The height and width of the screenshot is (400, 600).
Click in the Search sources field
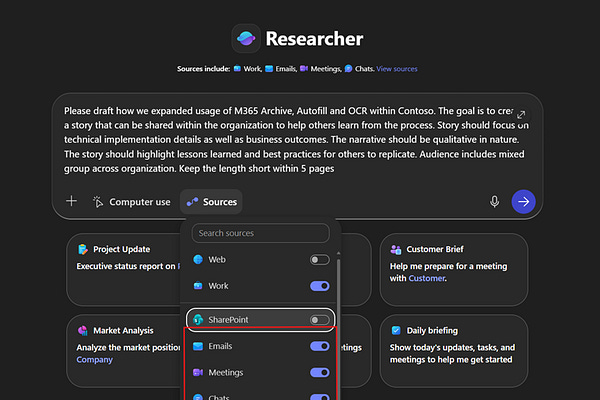[x=261, y=233]
